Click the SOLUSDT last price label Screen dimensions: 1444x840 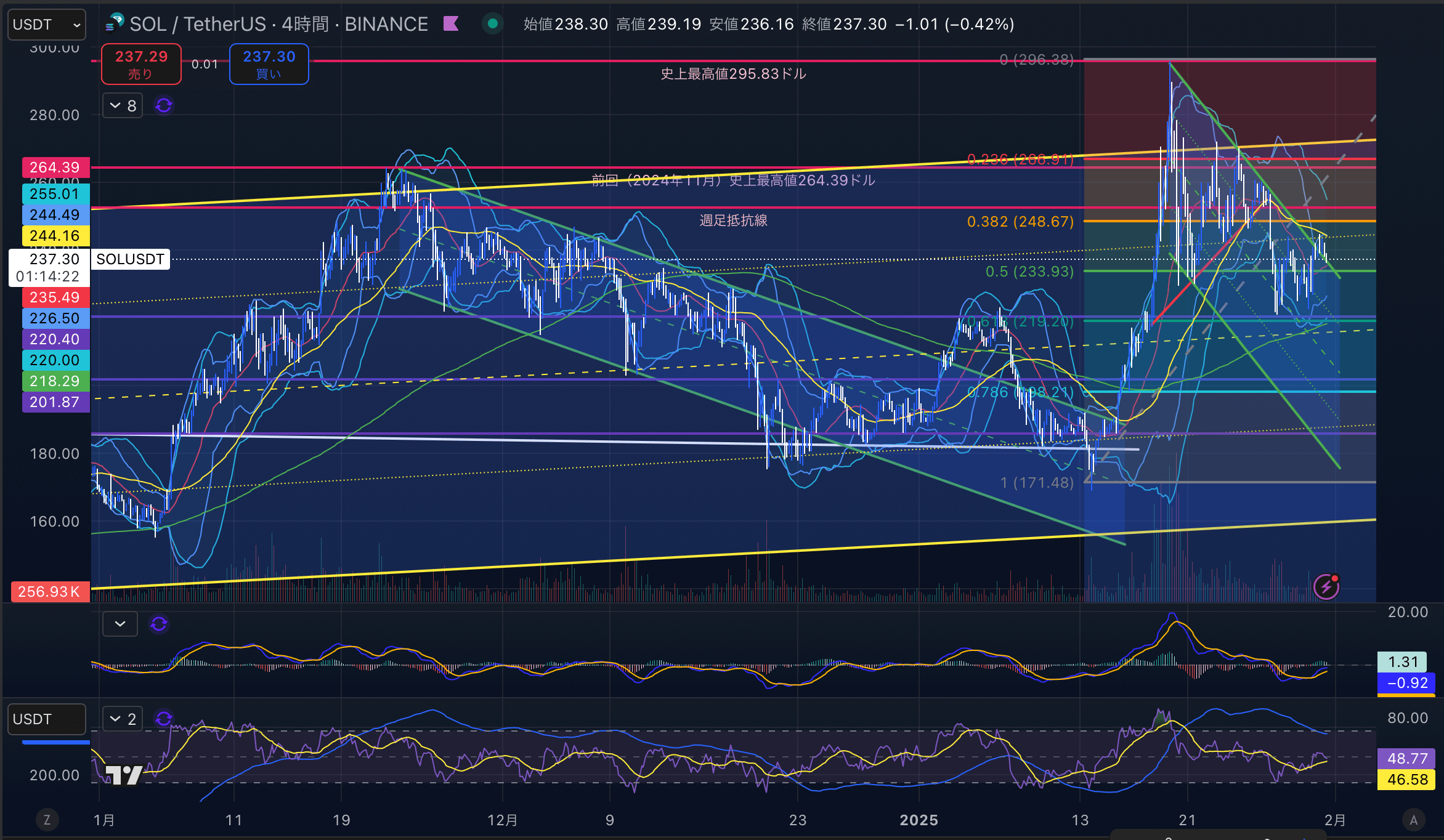coord(130,259)
